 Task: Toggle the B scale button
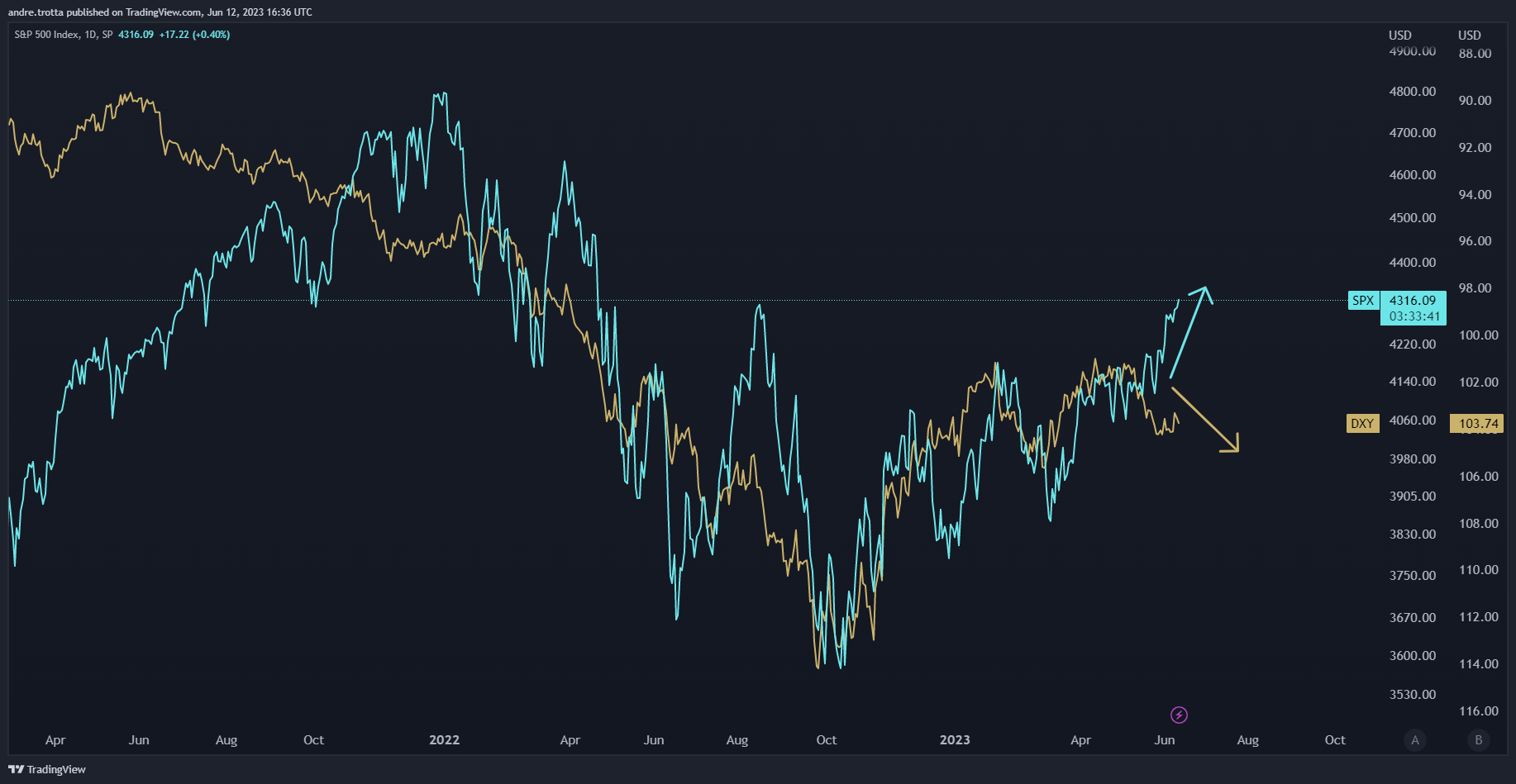pyautogui.click(x=1479, y=740)
